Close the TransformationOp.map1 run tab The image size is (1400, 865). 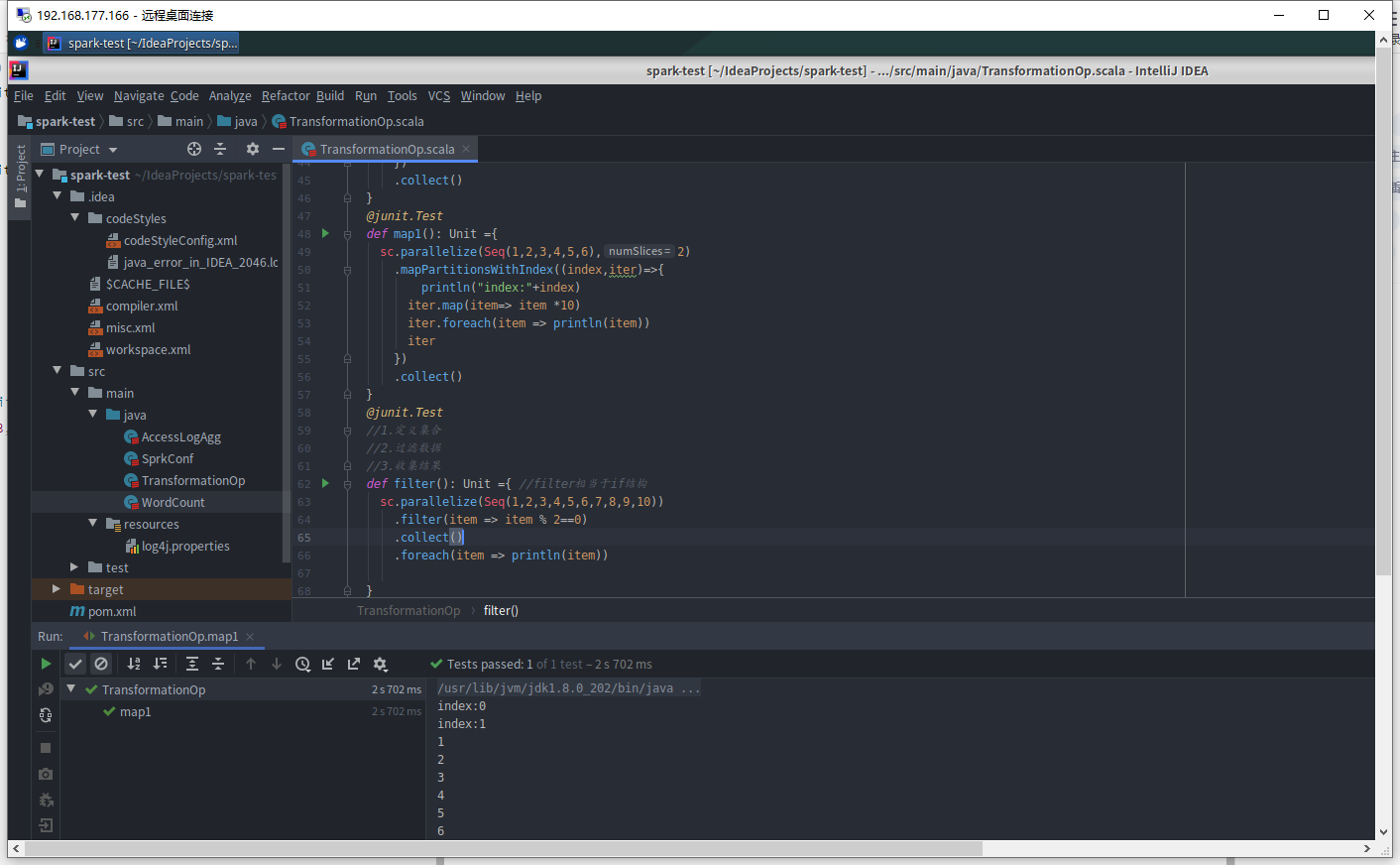[250, 637]
